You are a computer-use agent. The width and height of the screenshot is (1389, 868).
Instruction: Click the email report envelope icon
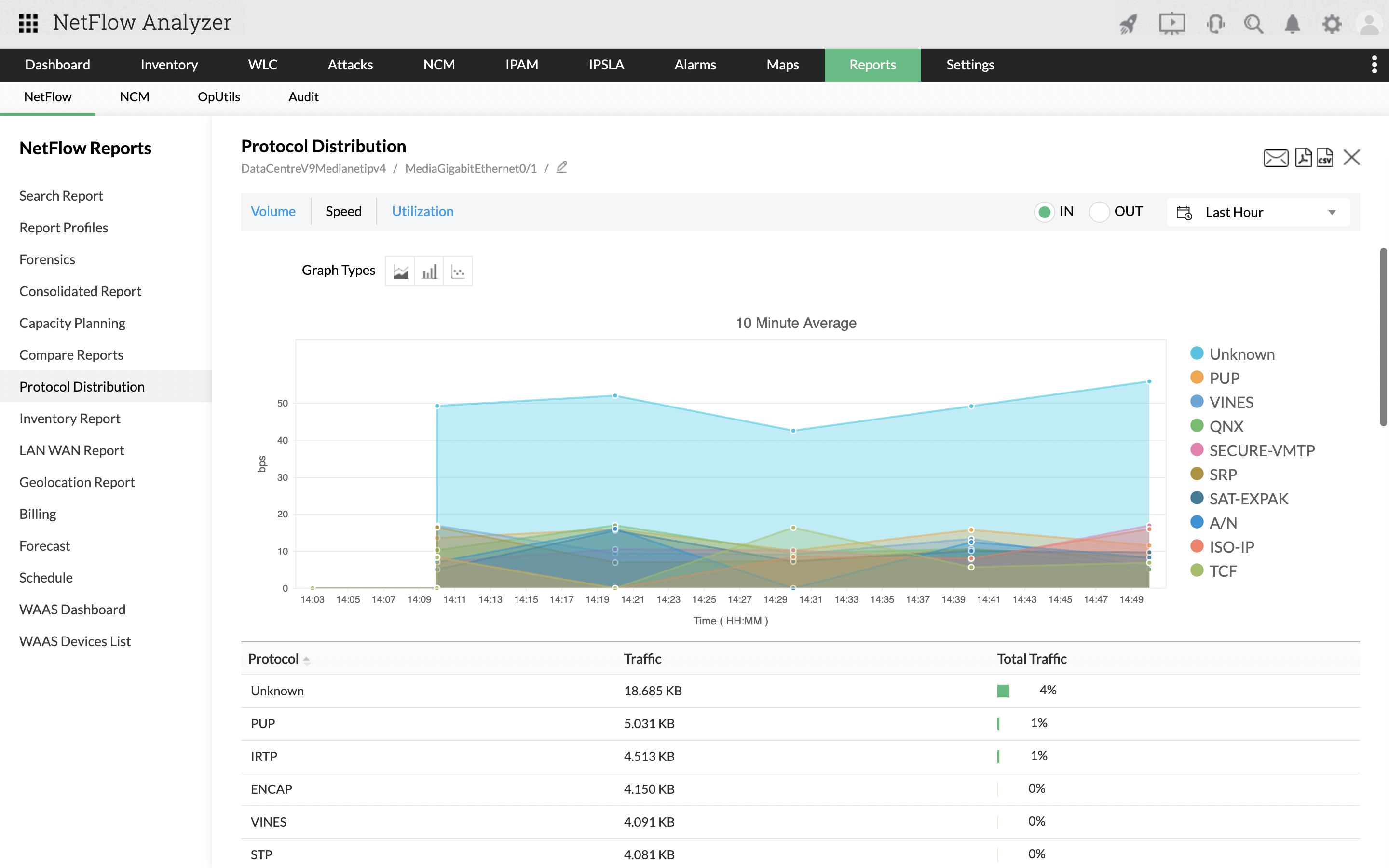point(1275,157)
